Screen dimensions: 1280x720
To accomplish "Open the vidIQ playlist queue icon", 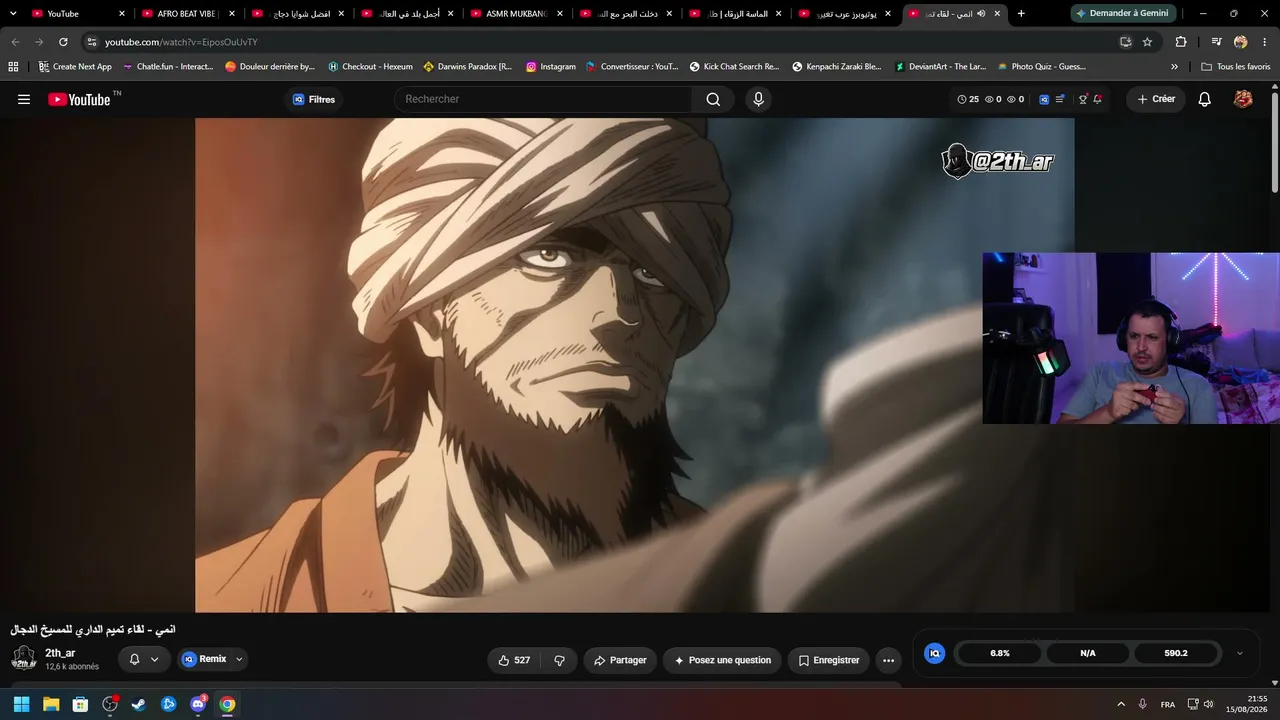I will [1060, 99].
